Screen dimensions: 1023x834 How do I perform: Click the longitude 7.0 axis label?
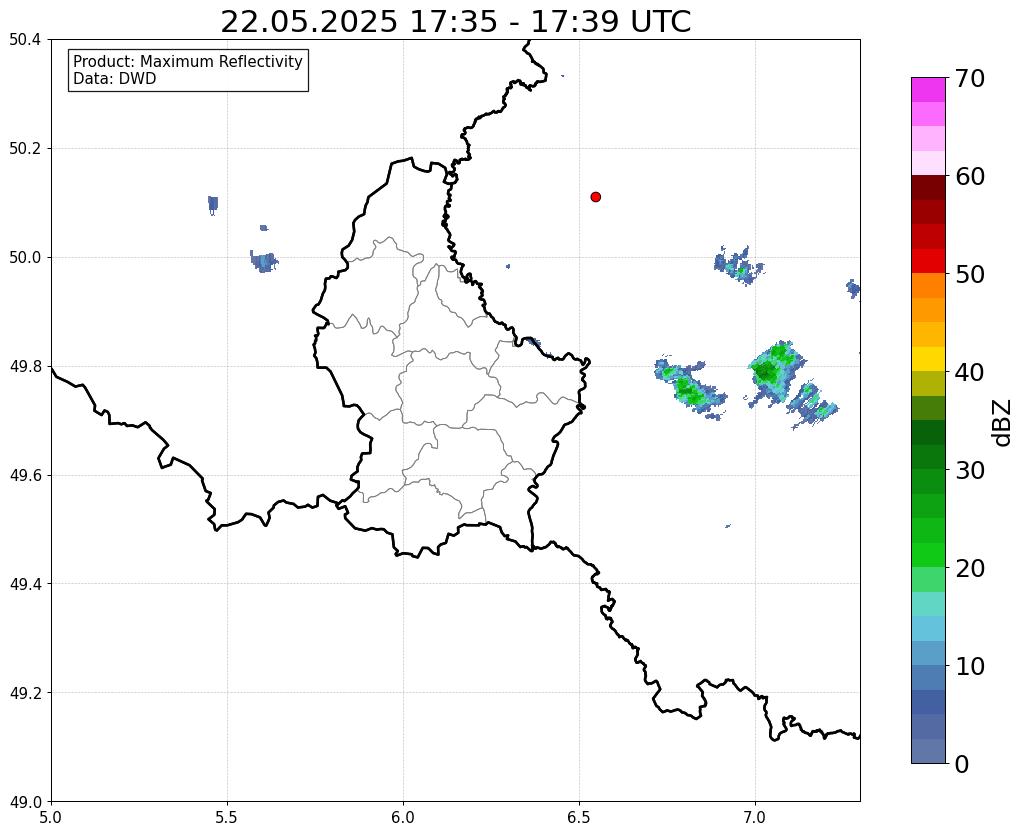[x=755, y=817]
